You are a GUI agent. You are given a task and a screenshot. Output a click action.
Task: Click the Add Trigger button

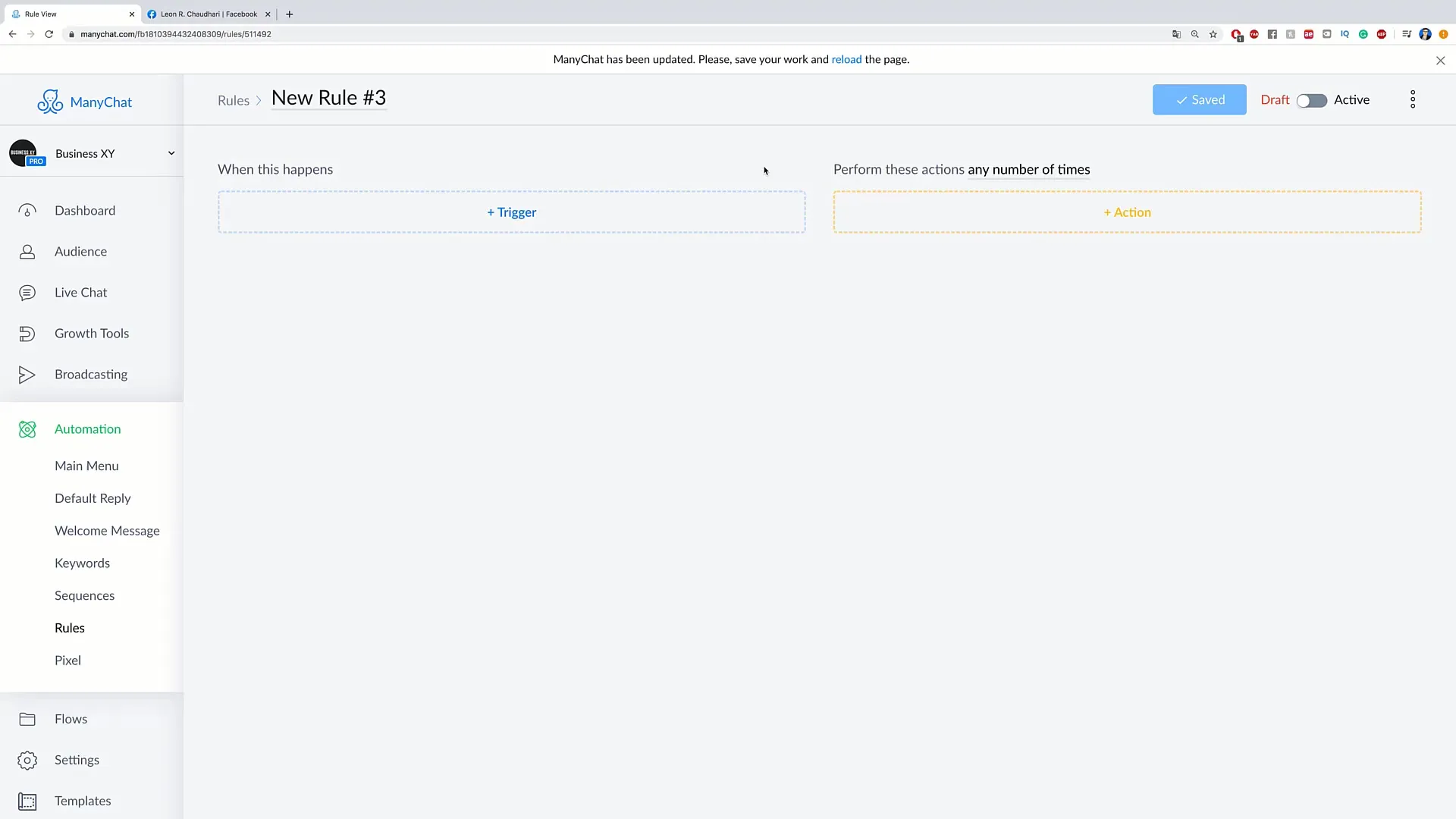(511, 212)
